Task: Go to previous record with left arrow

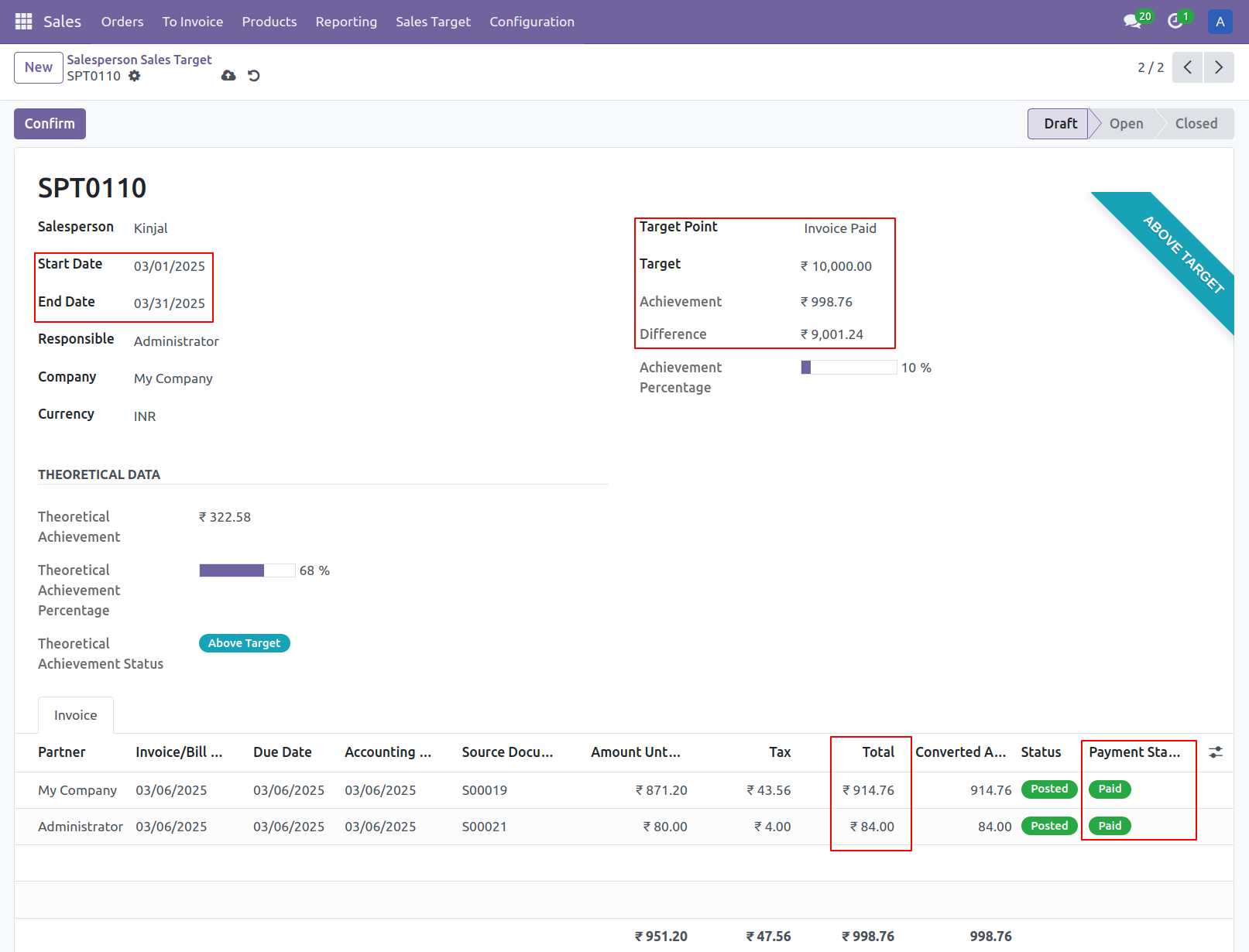Action: pyautogui.click(x=1187, y=67)
